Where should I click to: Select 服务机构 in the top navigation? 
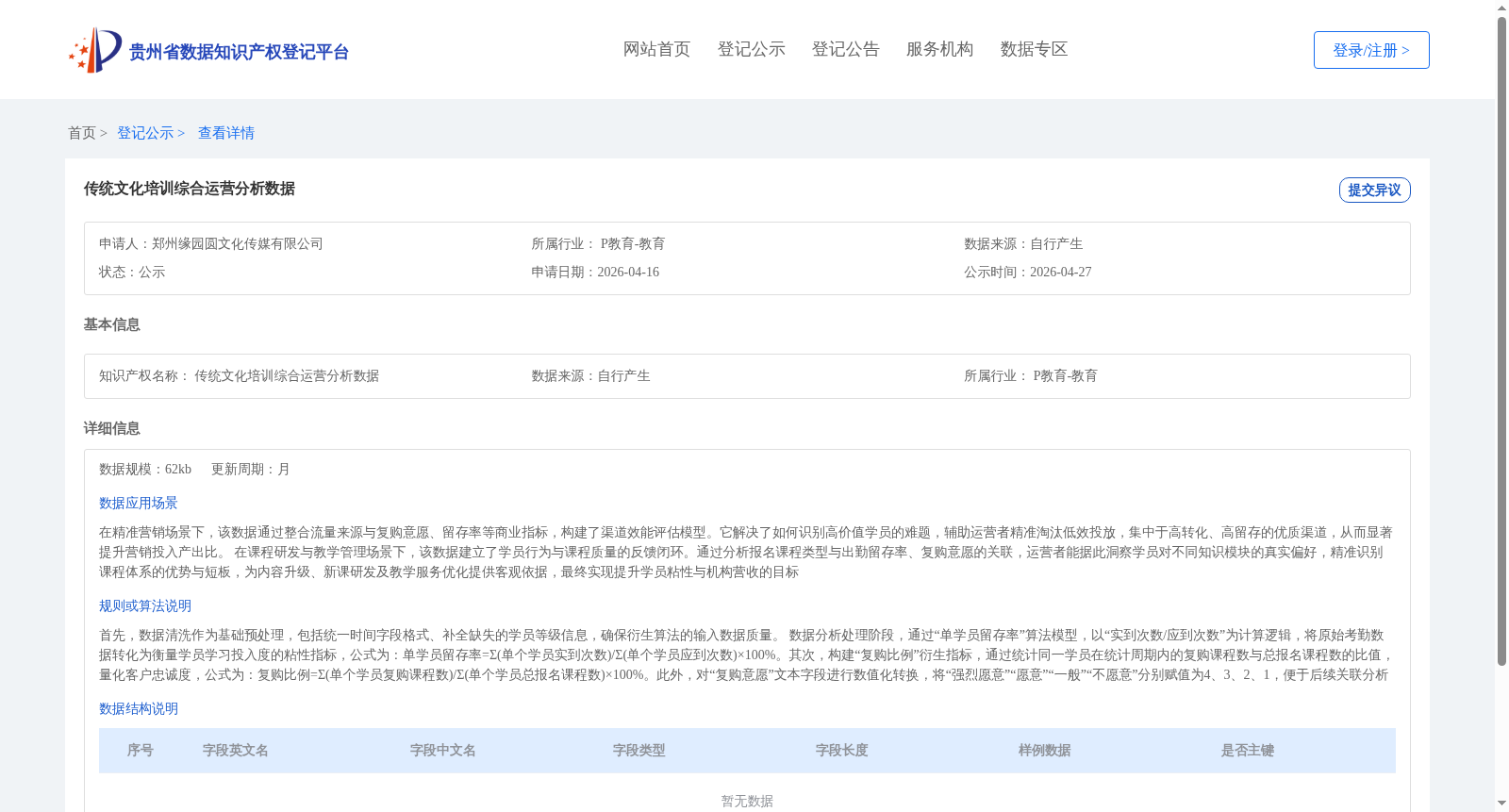[939, 49]
